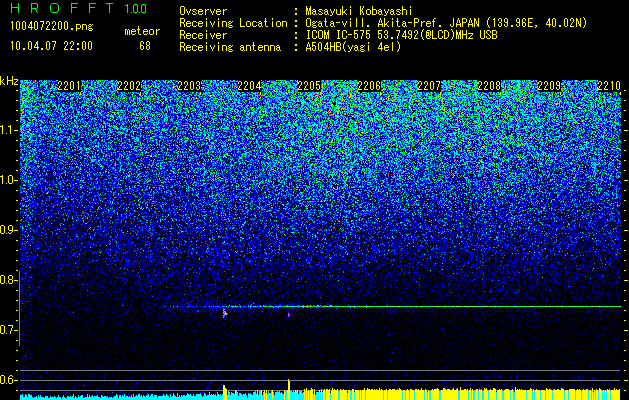Click the 2204 time marker
The image size is (629, 400).
click(x=249, y=86)
